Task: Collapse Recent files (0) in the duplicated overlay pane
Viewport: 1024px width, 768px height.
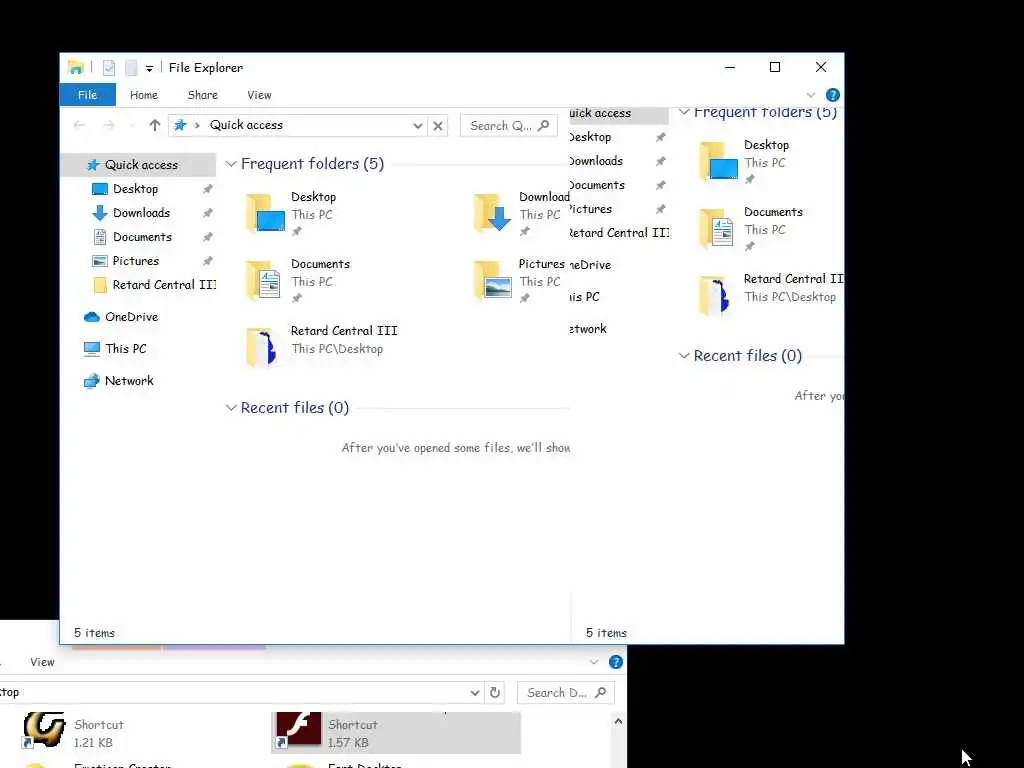Action: tap(684, 356)
